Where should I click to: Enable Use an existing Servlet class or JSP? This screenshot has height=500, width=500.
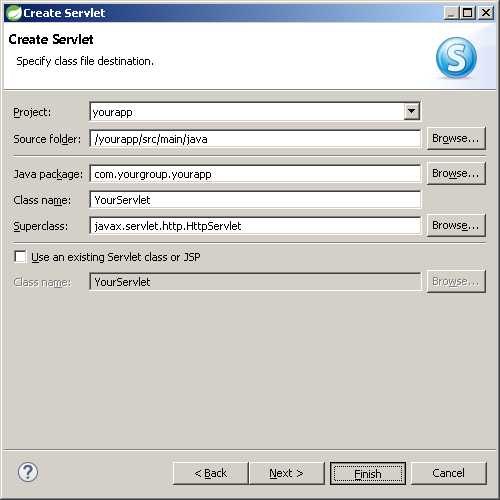point(20,257)
